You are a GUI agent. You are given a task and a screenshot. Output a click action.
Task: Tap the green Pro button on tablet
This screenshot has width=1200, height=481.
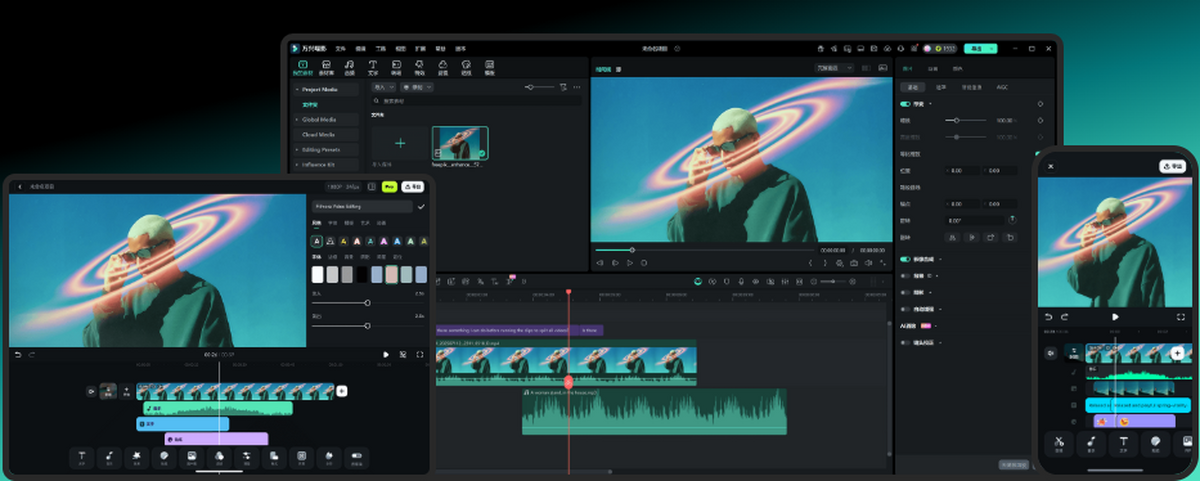[388, 186]
